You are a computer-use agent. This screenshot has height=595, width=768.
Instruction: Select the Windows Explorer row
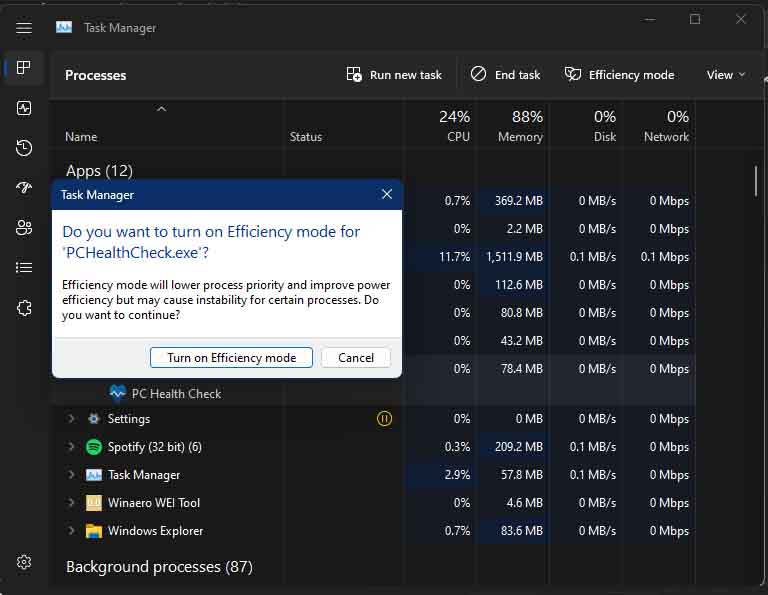click(374, 531)
